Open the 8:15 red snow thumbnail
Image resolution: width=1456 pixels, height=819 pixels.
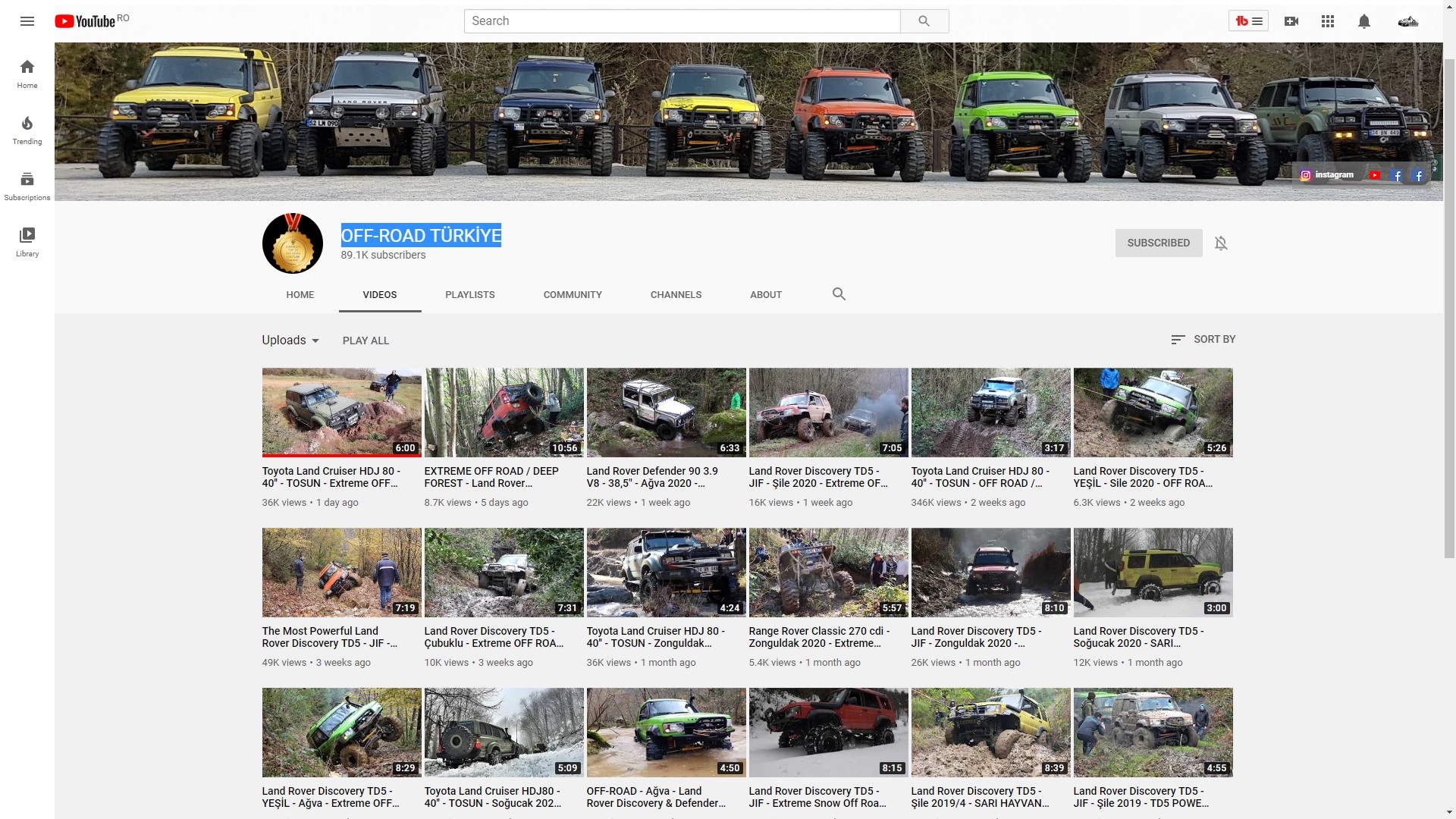coord(829,733)
